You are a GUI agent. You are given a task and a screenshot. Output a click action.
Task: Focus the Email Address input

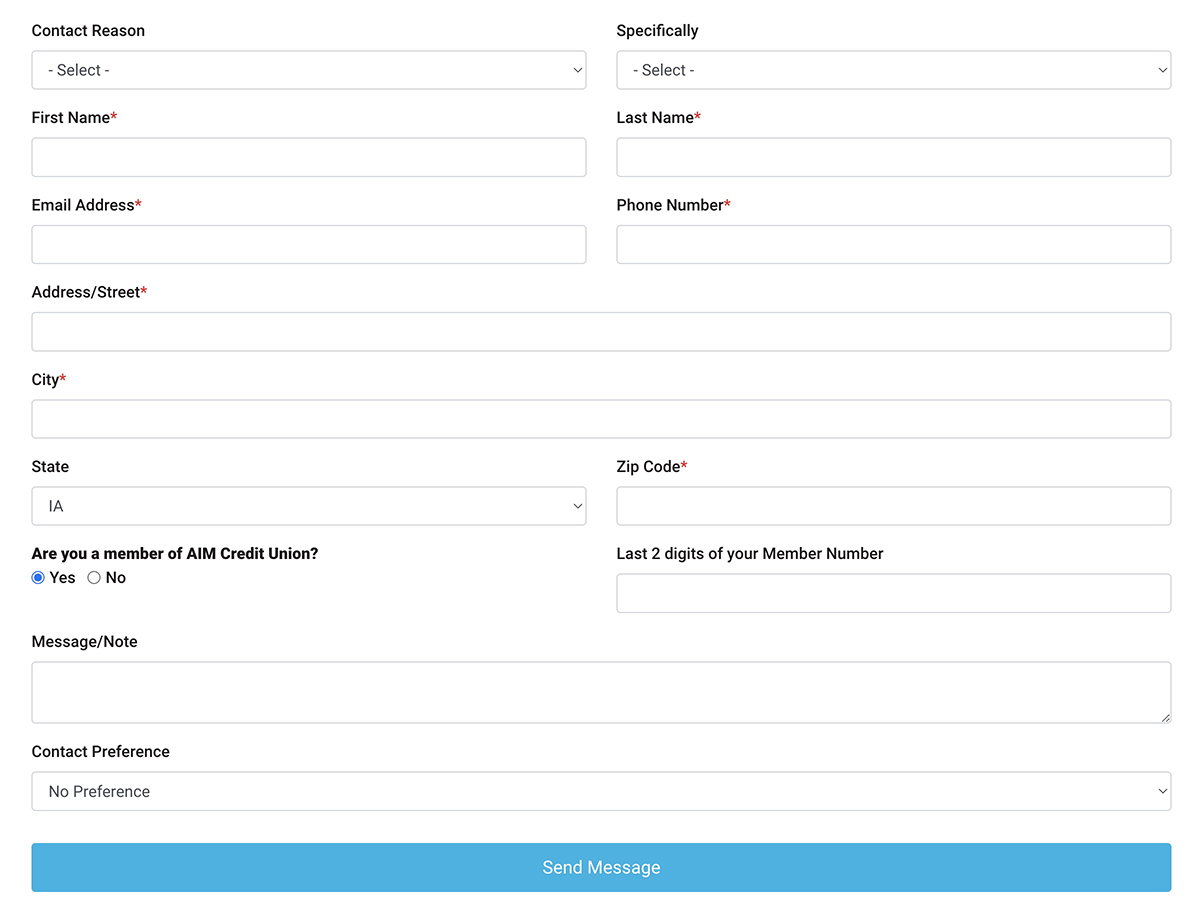309,244
